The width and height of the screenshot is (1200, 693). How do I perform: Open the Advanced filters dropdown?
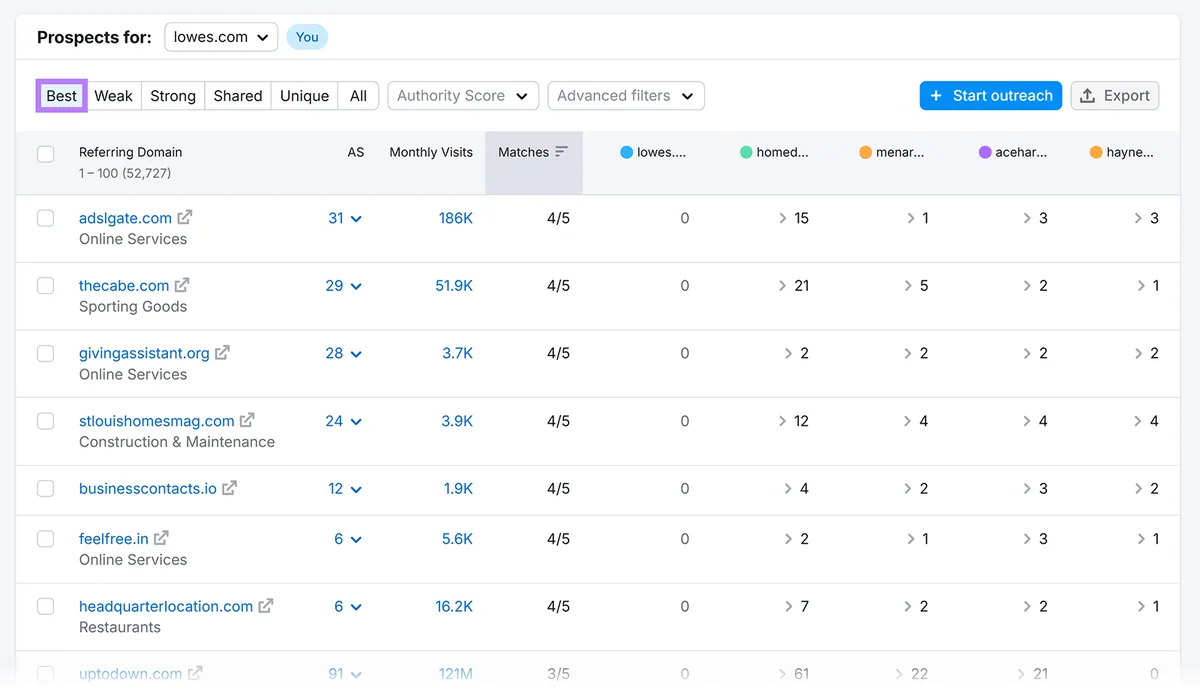click(x=626, y=96)
